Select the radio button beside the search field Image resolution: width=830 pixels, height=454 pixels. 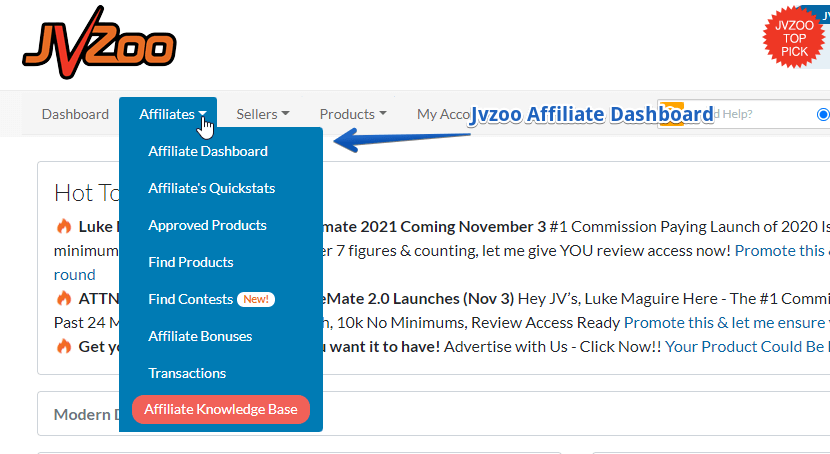coord(823,114)
